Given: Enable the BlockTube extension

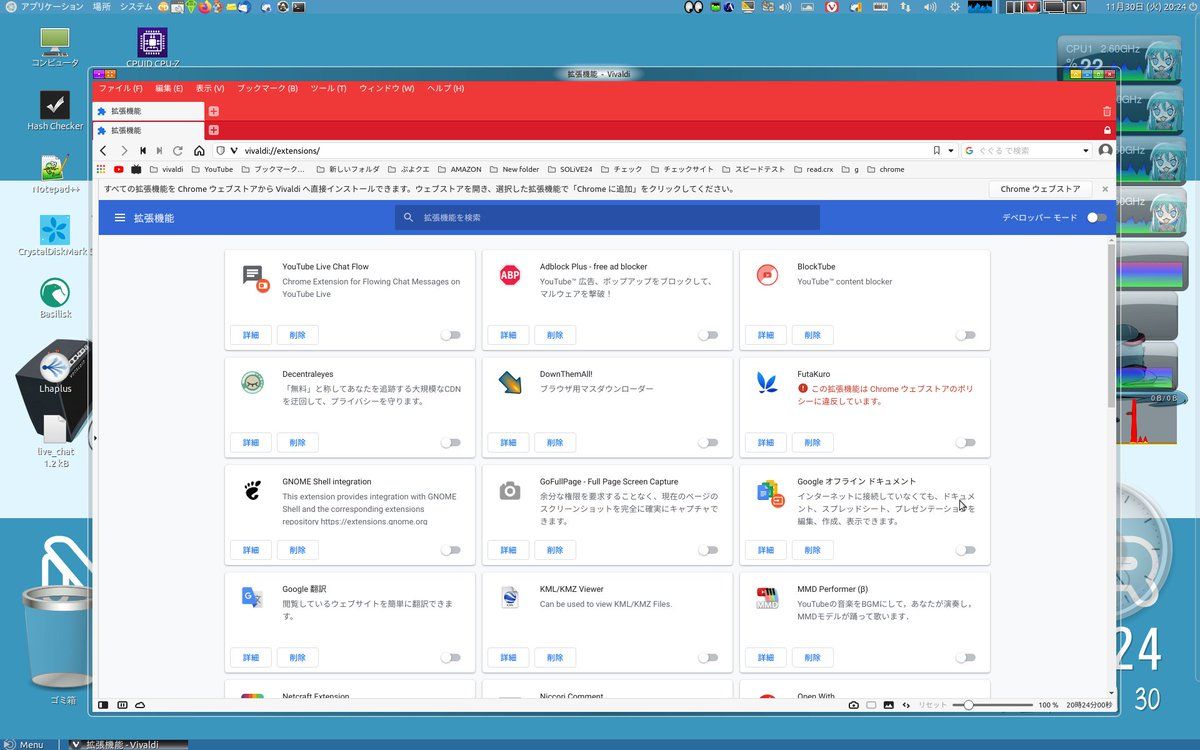Looking at the screenshot, I should tap(965, 335).
